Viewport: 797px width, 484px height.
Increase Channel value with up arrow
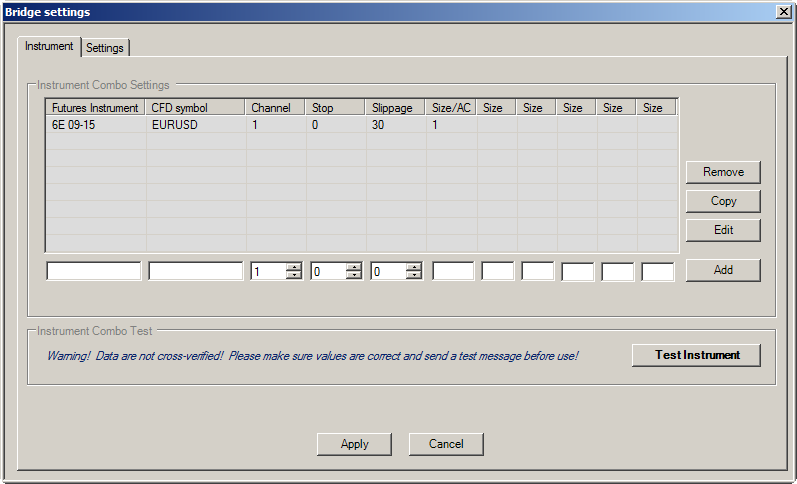pos(293,267)
